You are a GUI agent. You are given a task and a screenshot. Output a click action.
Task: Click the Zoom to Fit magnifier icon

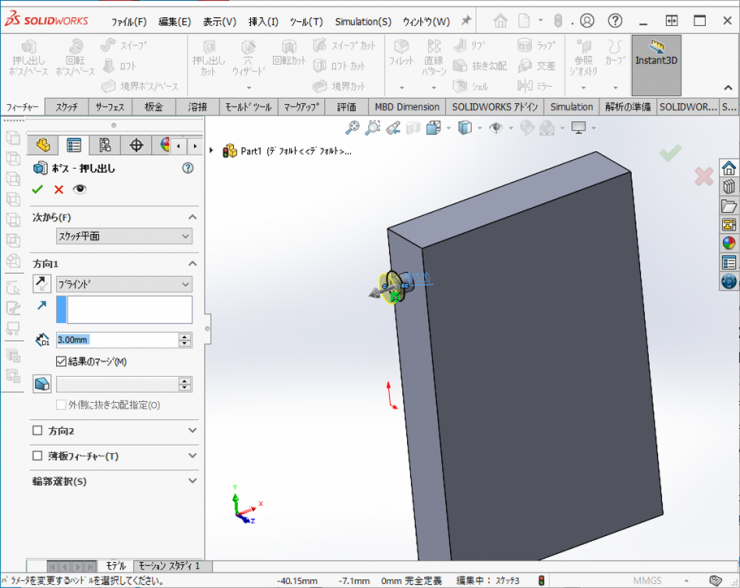tap(352, 127)
